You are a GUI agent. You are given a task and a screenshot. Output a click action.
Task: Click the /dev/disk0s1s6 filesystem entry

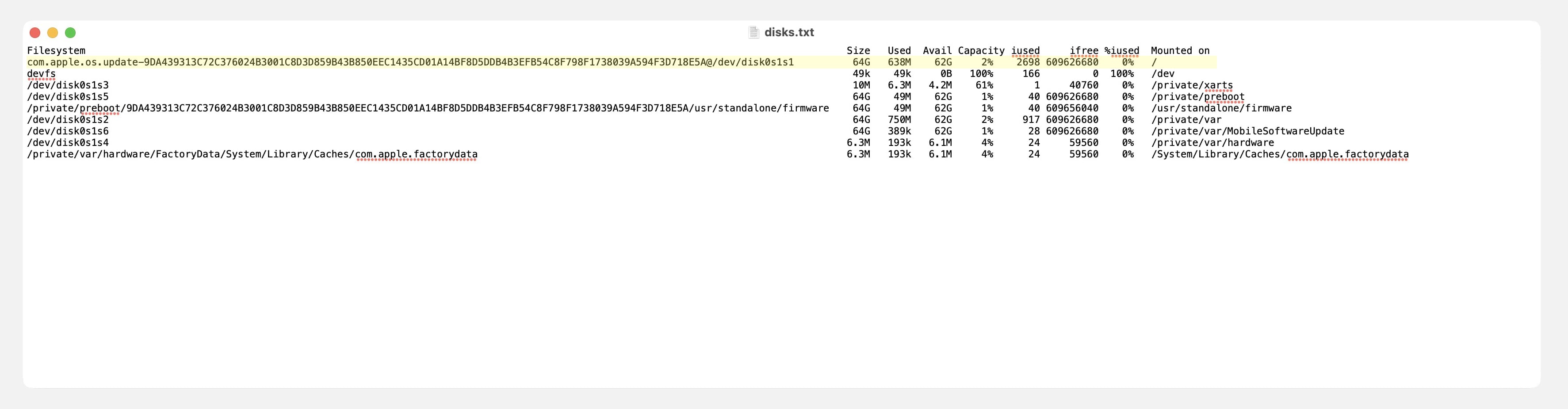[68, 131]
